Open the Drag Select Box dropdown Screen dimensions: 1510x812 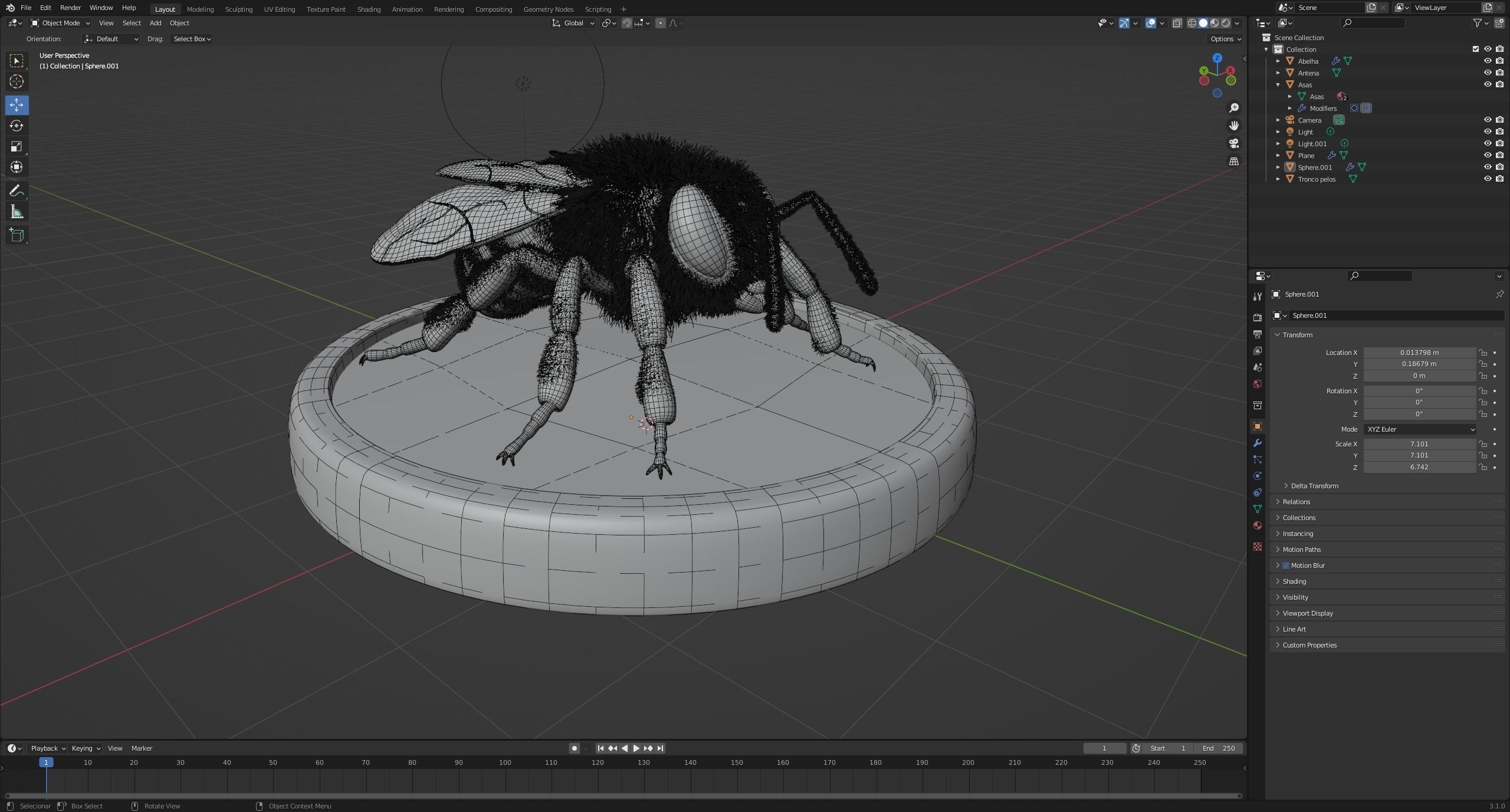[x=192, y=39]
